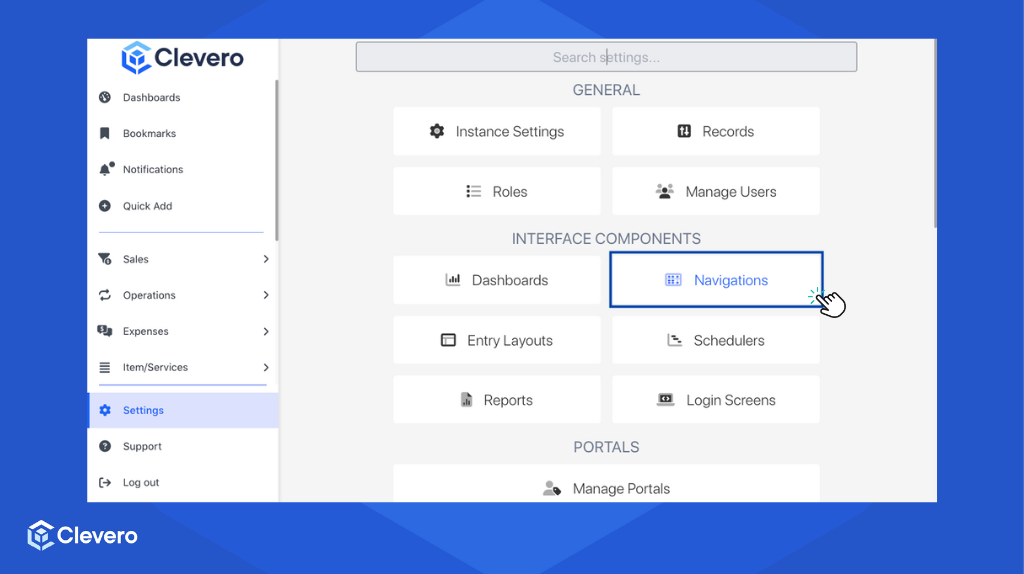The width and height of the screenshot is (1024, 574).
Task: Click the Item/Services label in sidebar
Action: 155,367
